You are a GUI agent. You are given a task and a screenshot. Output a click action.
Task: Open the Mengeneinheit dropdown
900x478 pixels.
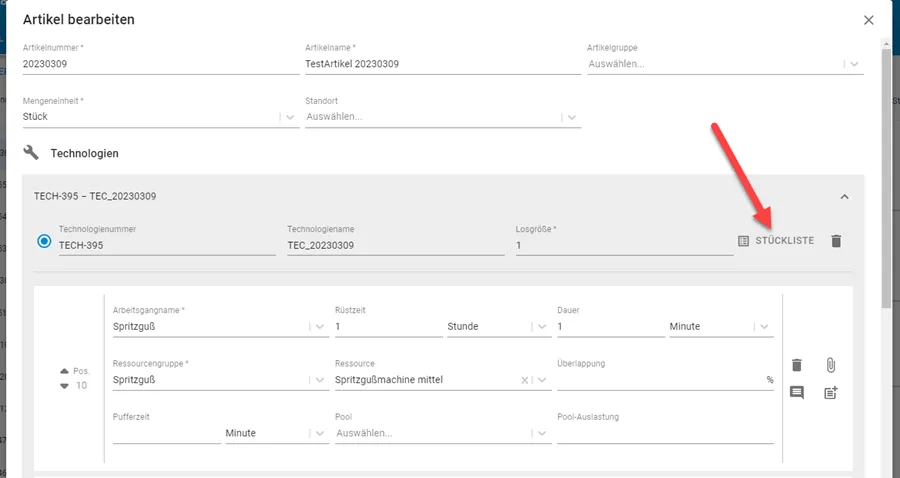pyautogui.click(x=290, y=117)
